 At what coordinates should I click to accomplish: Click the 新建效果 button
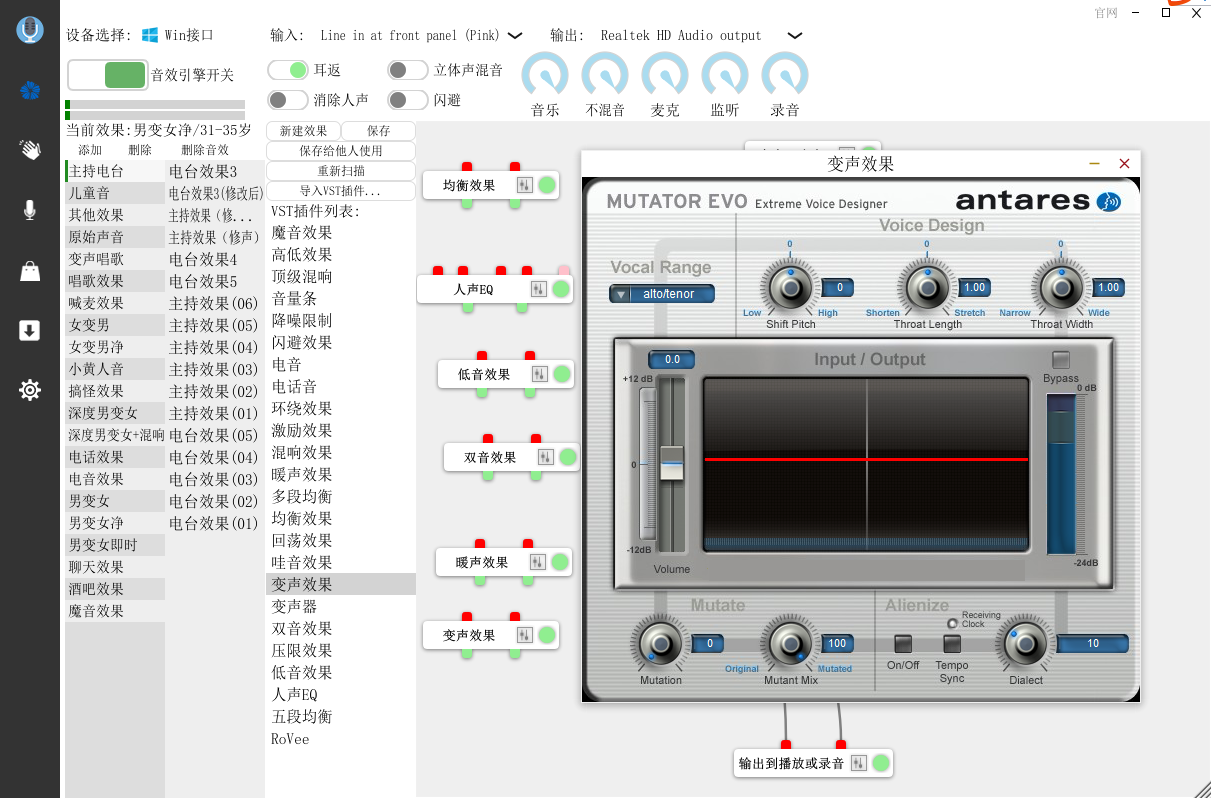(x=304, y=131)
